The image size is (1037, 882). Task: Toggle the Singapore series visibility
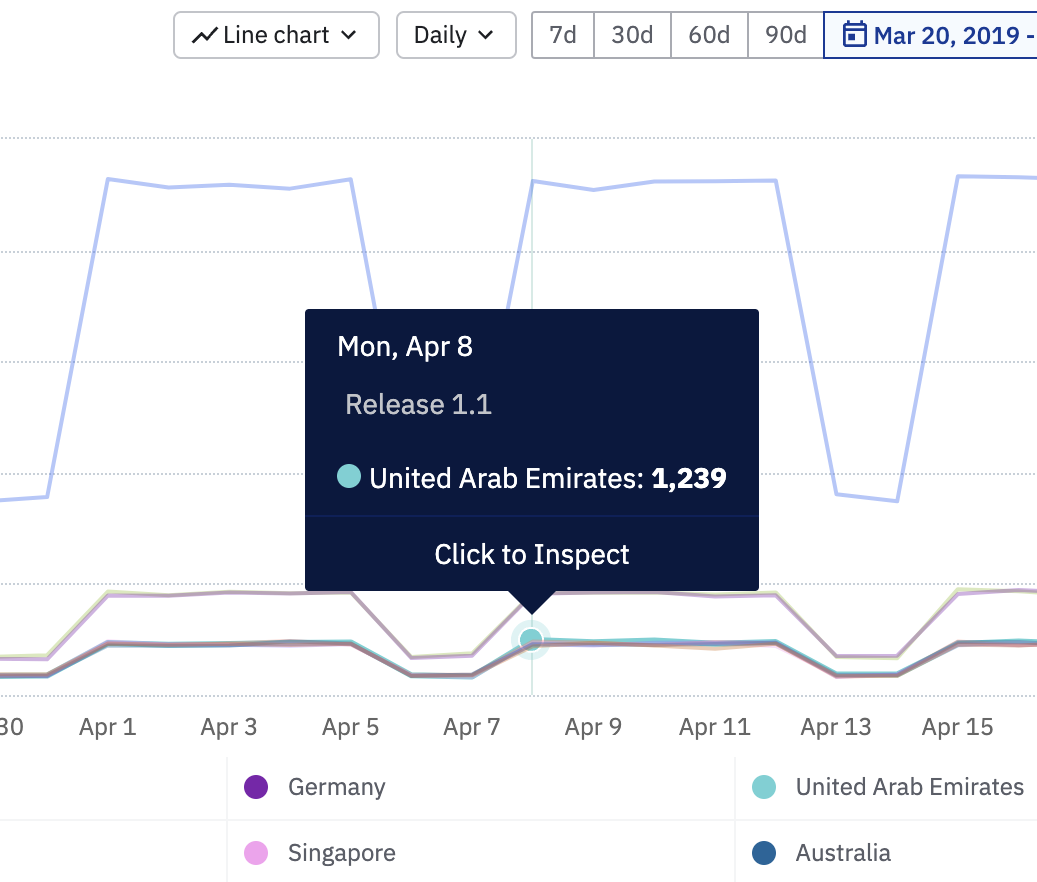click(x=341, y=853)
